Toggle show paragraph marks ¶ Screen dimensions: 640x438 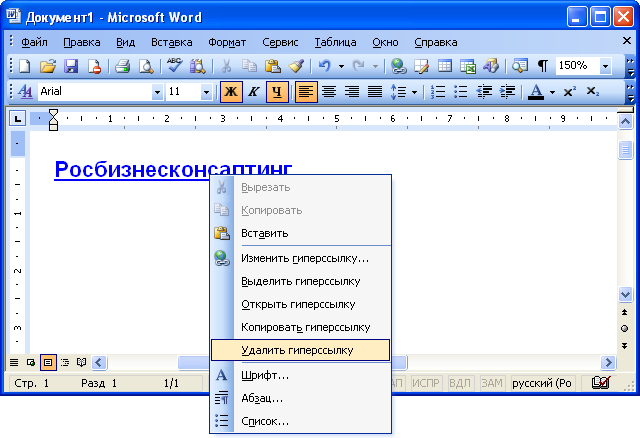(x=543, y=66)
